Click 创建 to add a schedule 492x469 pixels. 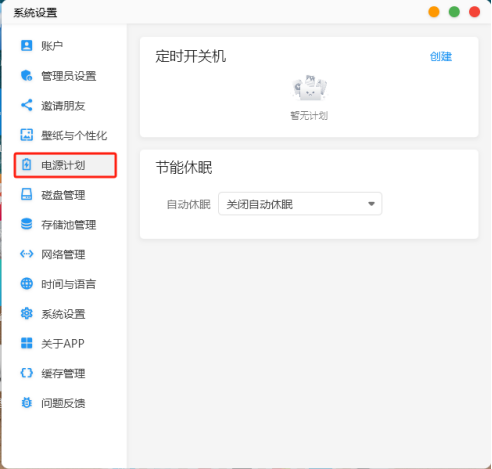(441, 56)
